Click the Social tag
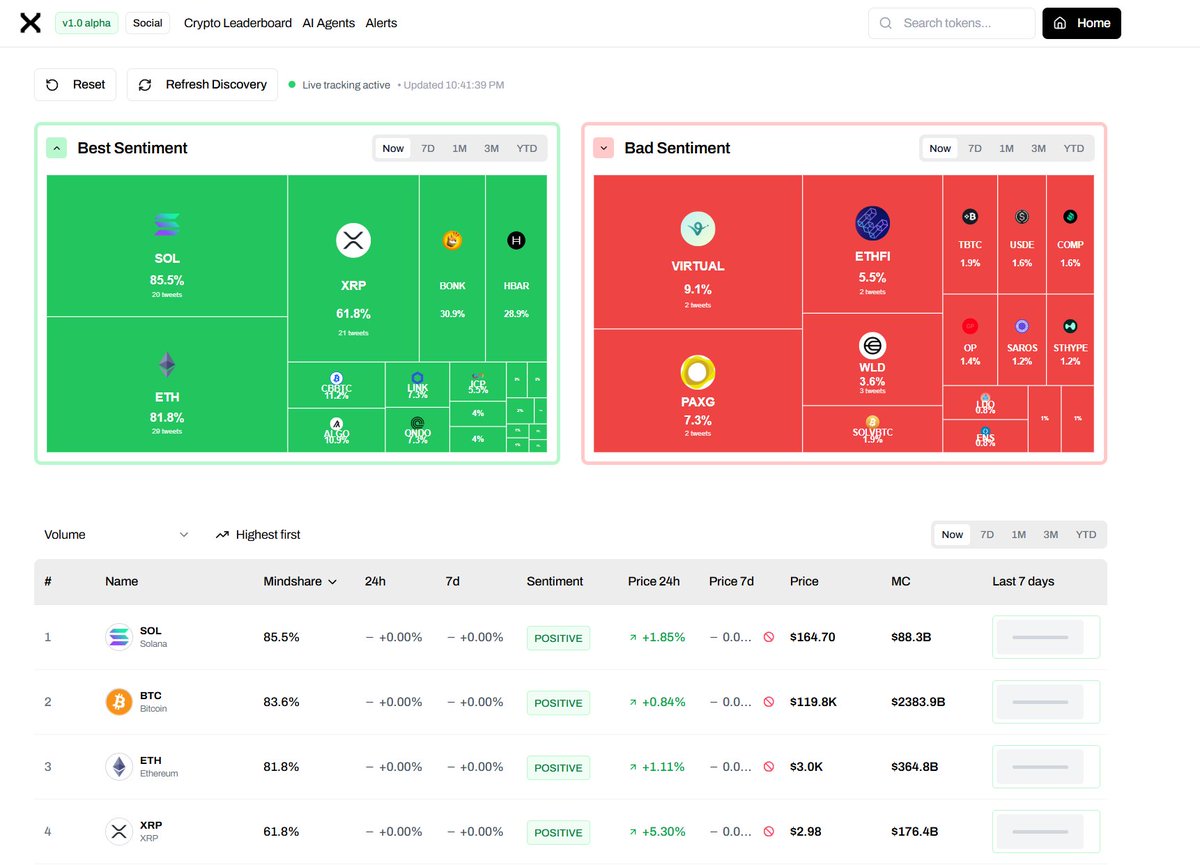 pos(148,23)
